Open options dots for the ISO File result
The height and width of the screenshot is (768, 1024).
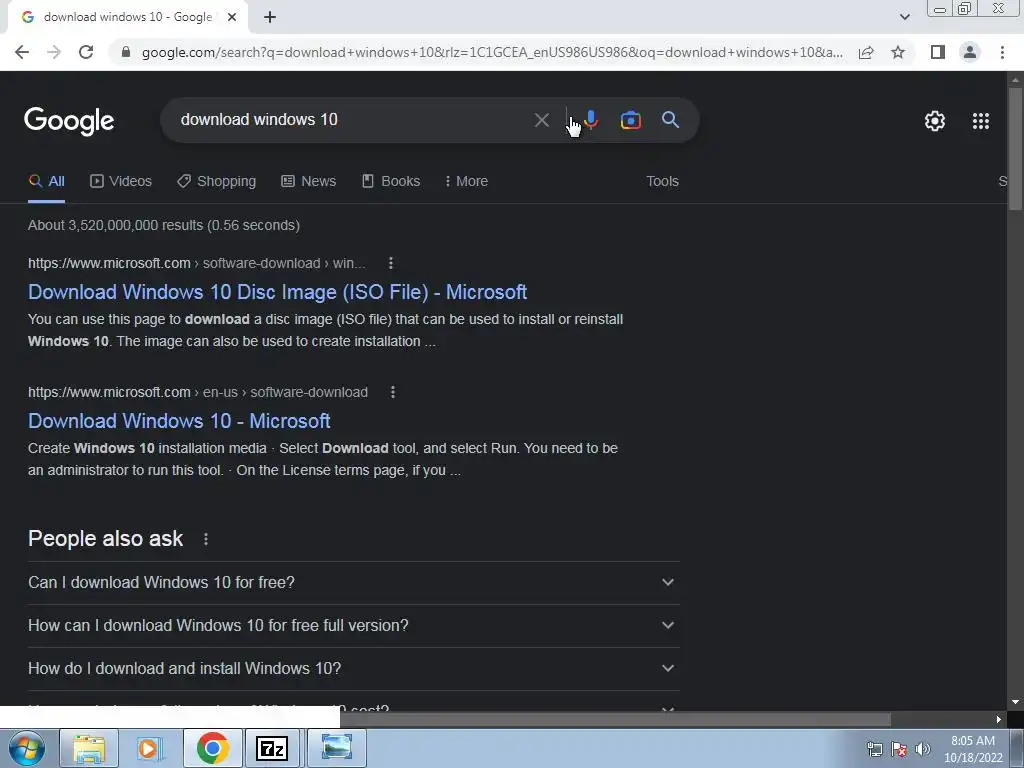391,263
